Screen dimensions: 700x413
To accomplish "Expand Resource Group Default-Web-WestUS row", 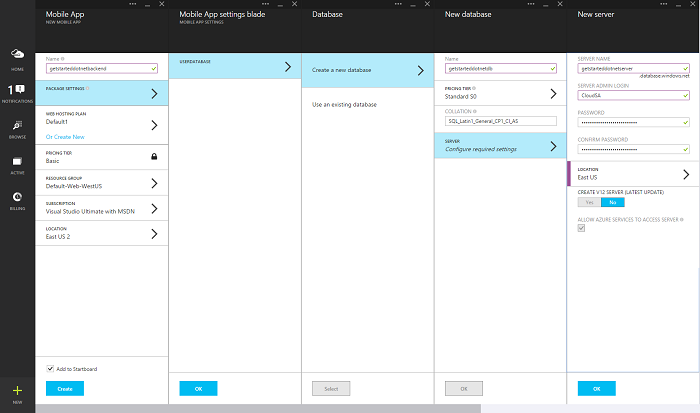I will point(102,183).
